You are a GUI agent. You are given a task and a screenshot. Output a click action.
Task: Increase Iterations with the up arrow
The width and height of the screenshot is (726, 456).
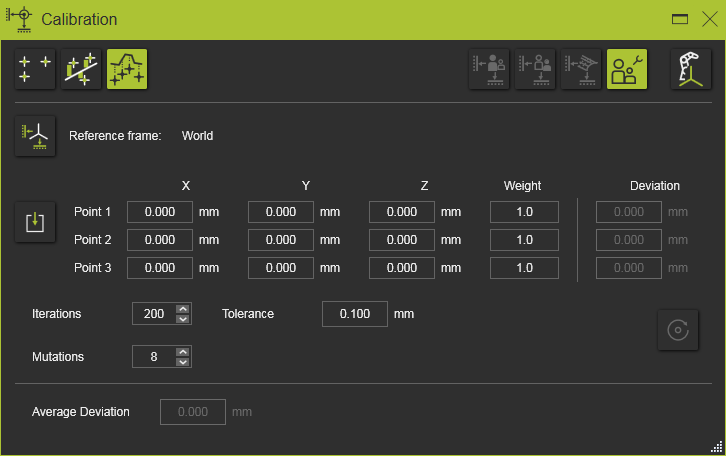[x=182, y=308]
